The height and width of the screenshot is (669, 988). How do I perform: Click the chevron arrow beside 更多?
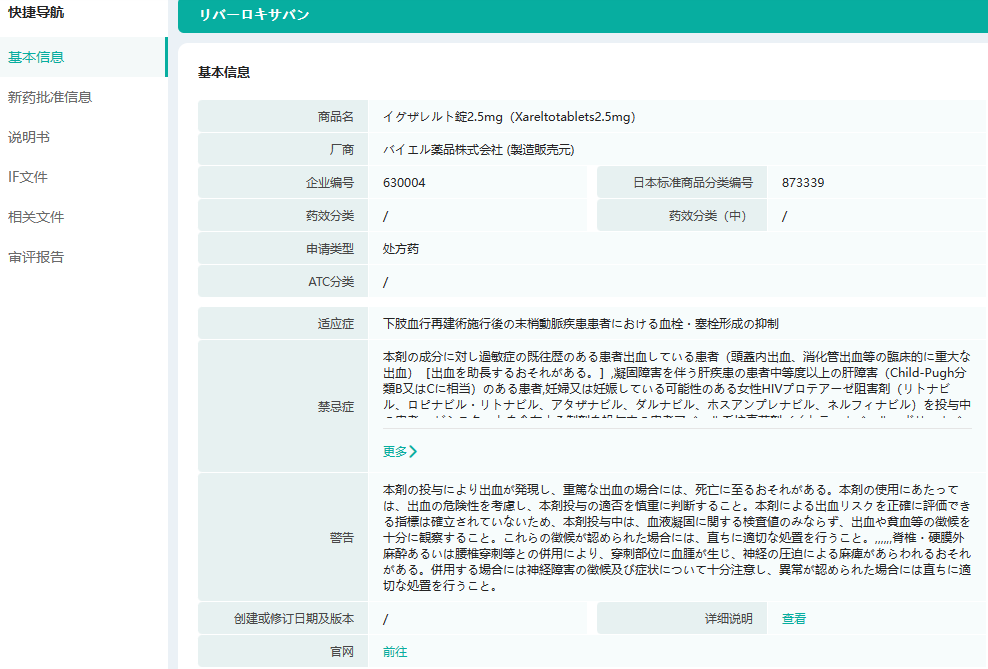tap(413, 451)
